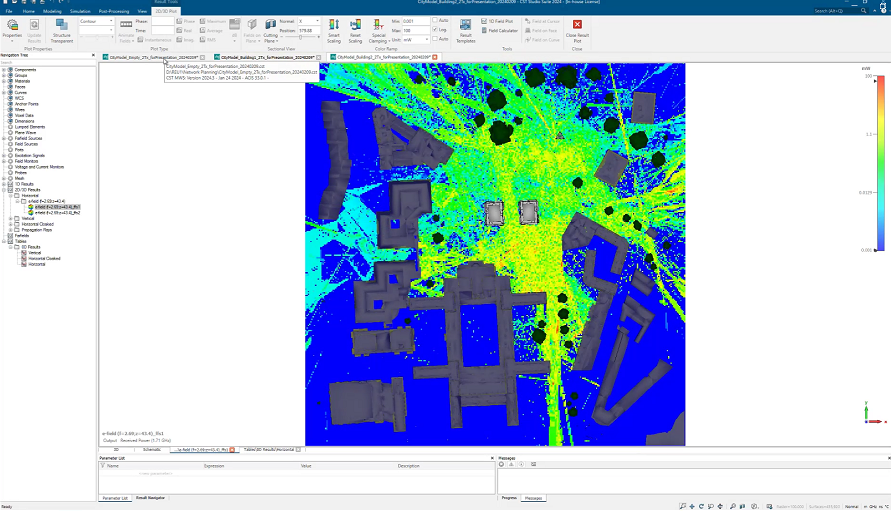This screenshot has width=891, height=511.
Task: Open the Simulation ribbon tab
Action: click(80, 10)
